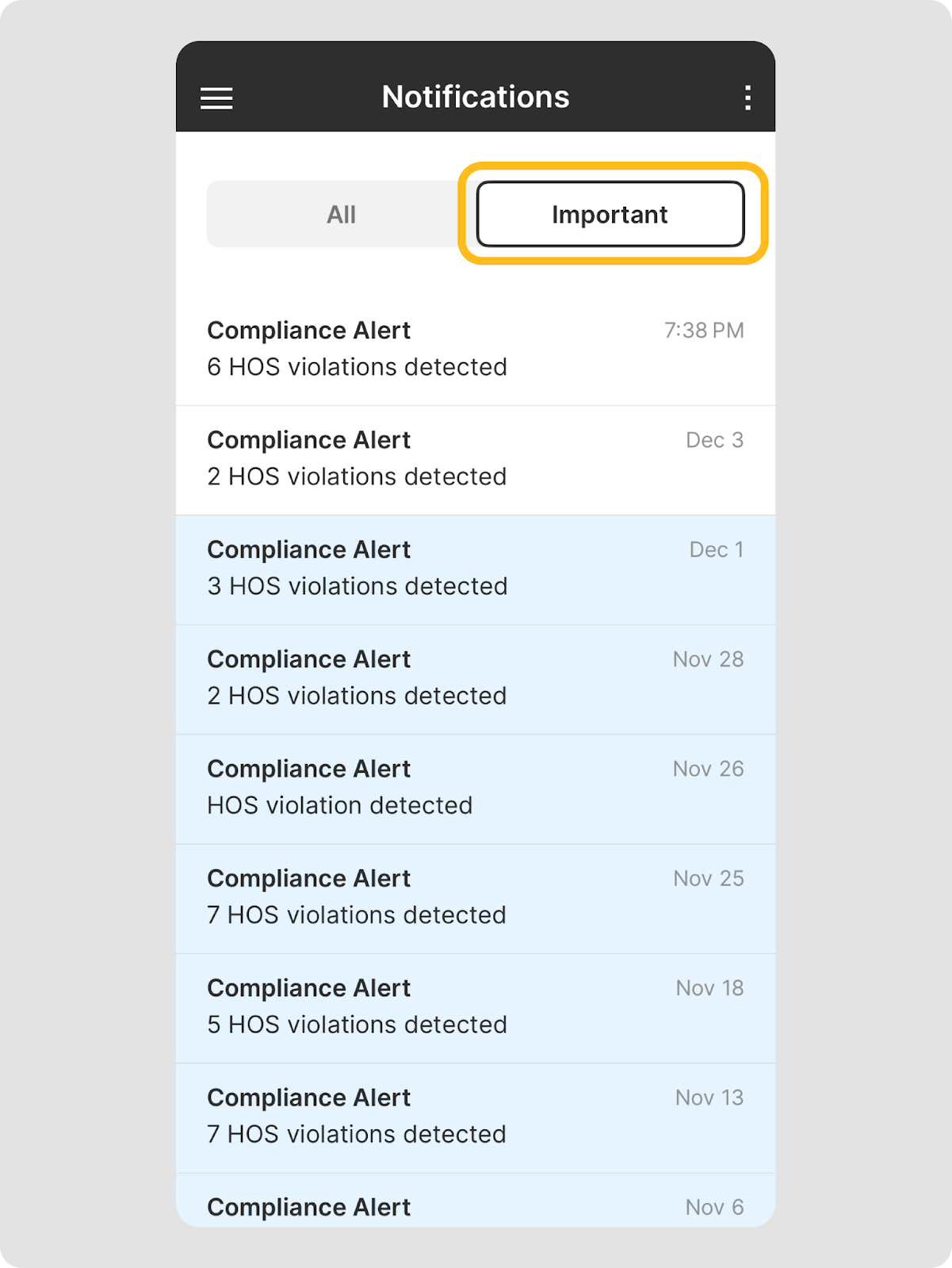Click the "3 HOS violations detected" message
952x1268 pixels.
(x=357, y=586)
